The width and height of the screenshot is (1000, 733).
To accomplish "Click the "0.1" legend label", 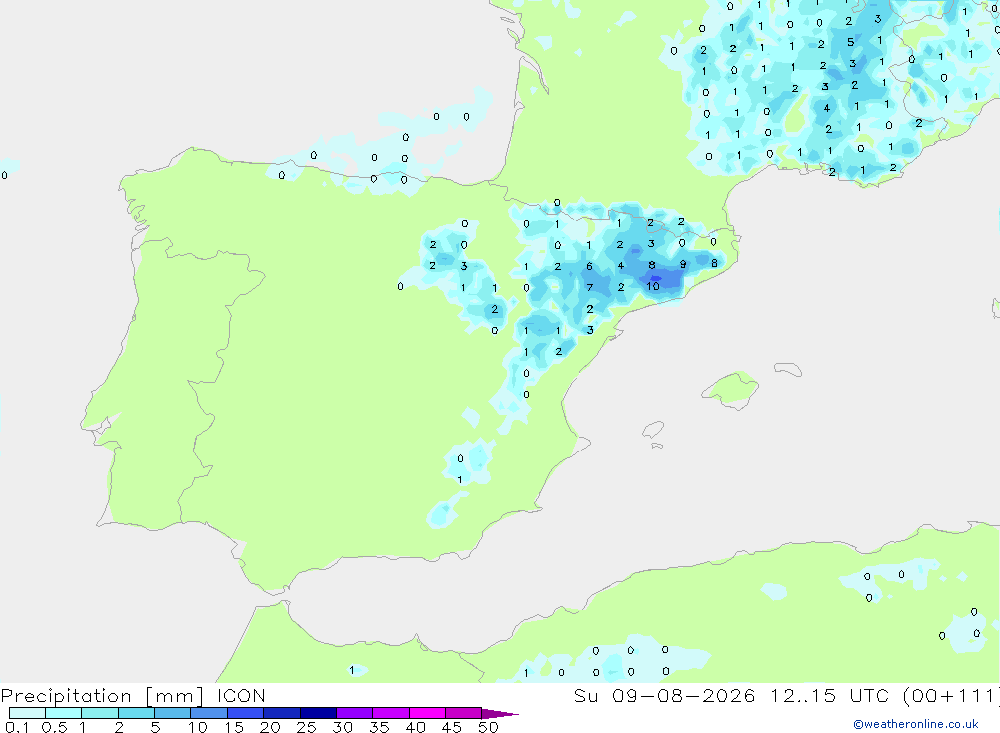I will coord(17,727).
